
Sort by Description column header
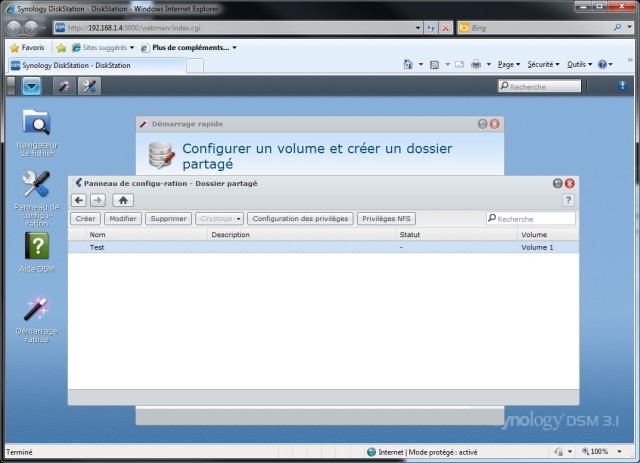(302, 235)
